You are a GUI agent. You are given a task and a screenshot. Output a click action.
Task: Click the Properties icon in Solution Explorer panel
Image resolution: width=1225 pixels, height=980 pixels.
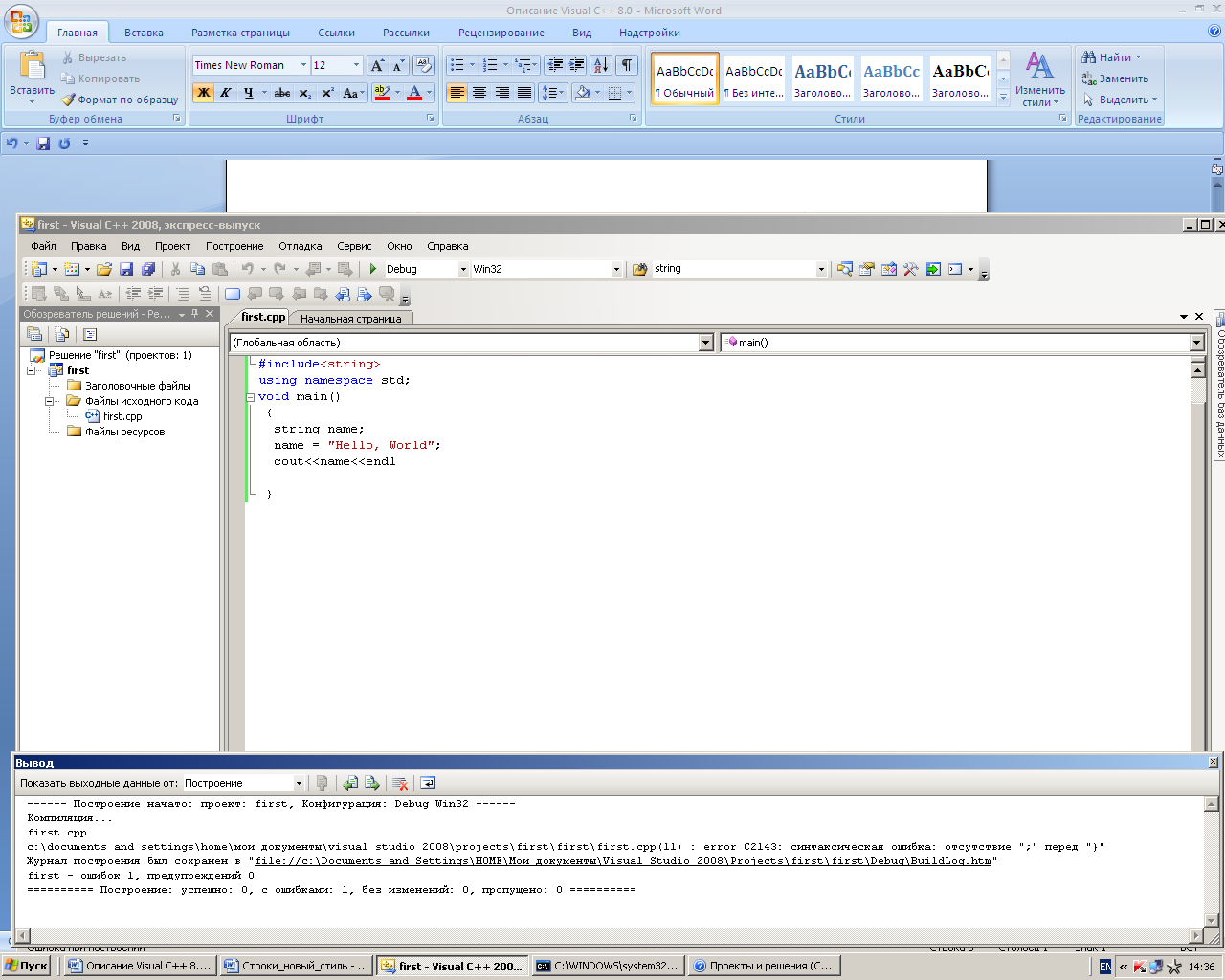coord(34,334)
